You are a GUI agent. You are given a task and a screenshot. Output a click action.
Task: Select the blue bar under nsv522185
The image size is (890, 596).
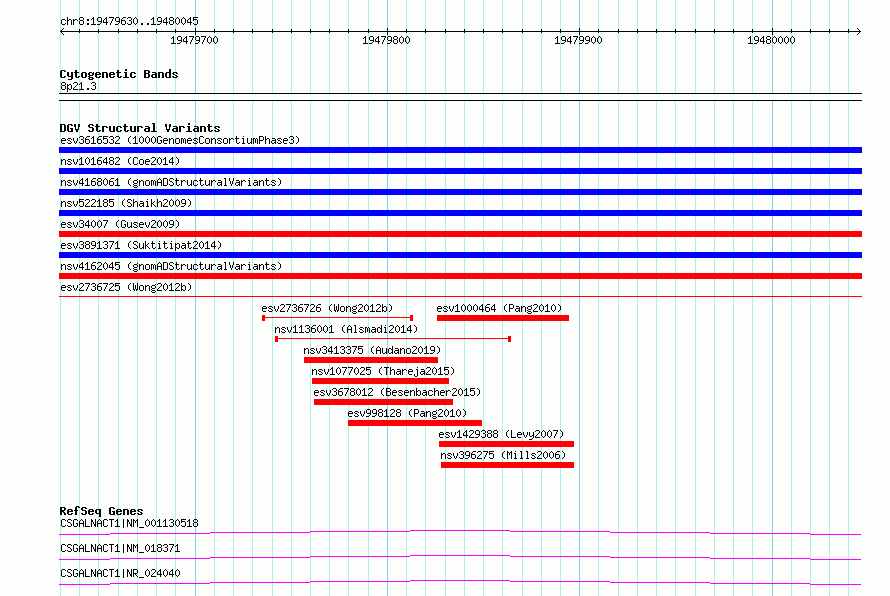click(460, 213)
